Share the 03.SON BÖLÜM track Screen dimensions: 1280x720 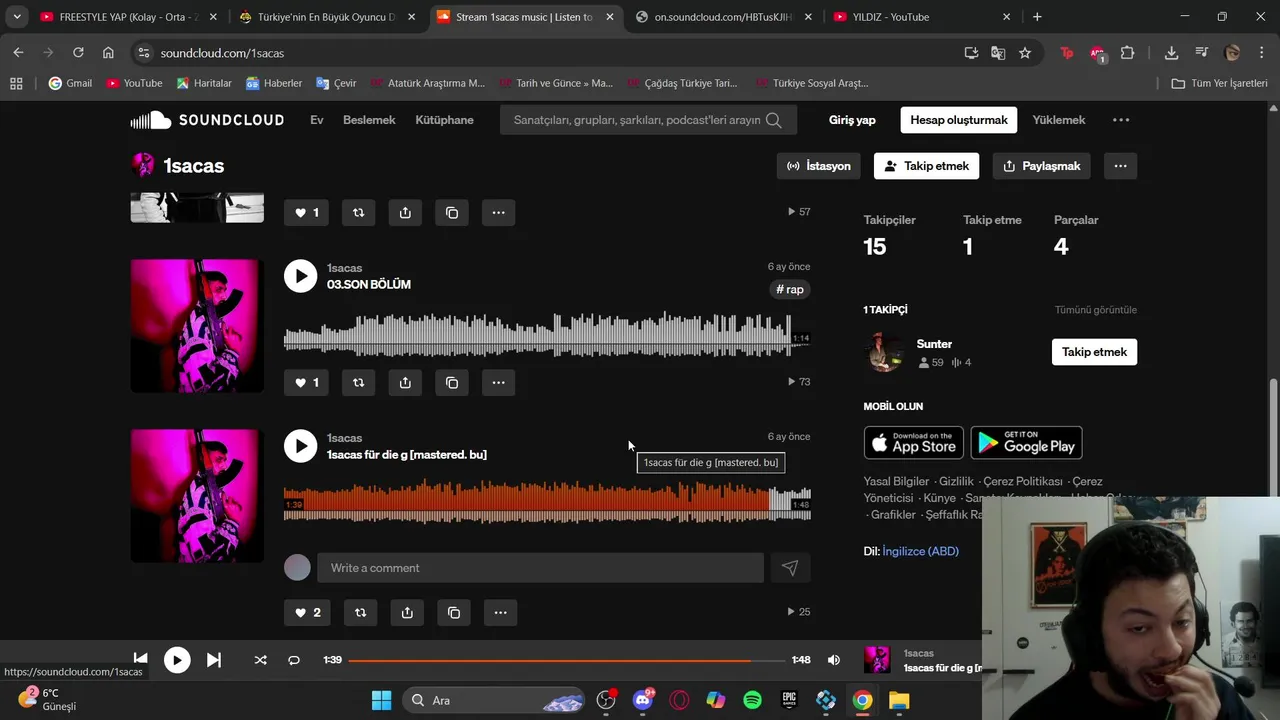(x=405, y=382)
